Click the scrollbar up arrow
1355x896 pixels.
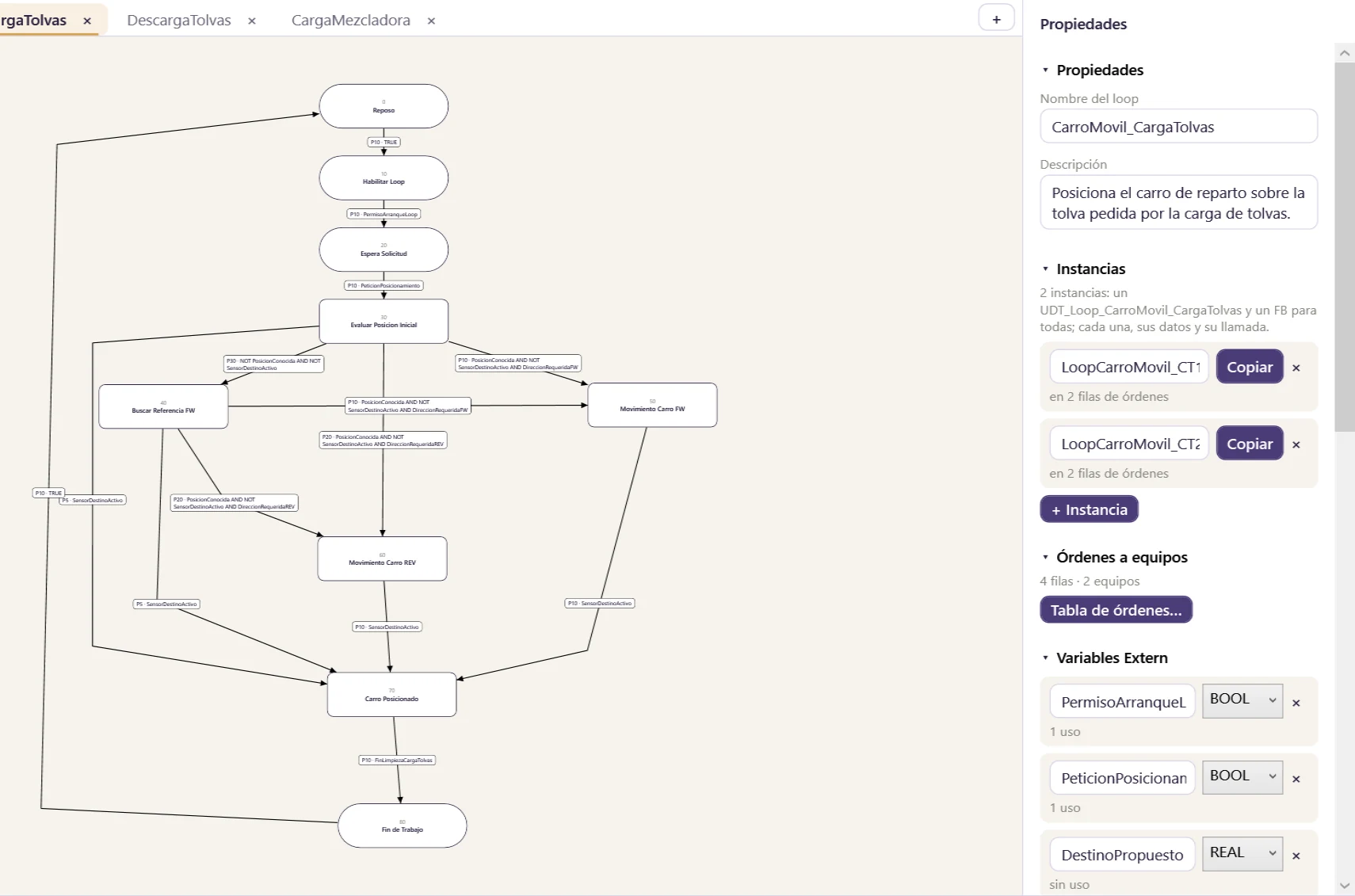(x=1344, y=53)
